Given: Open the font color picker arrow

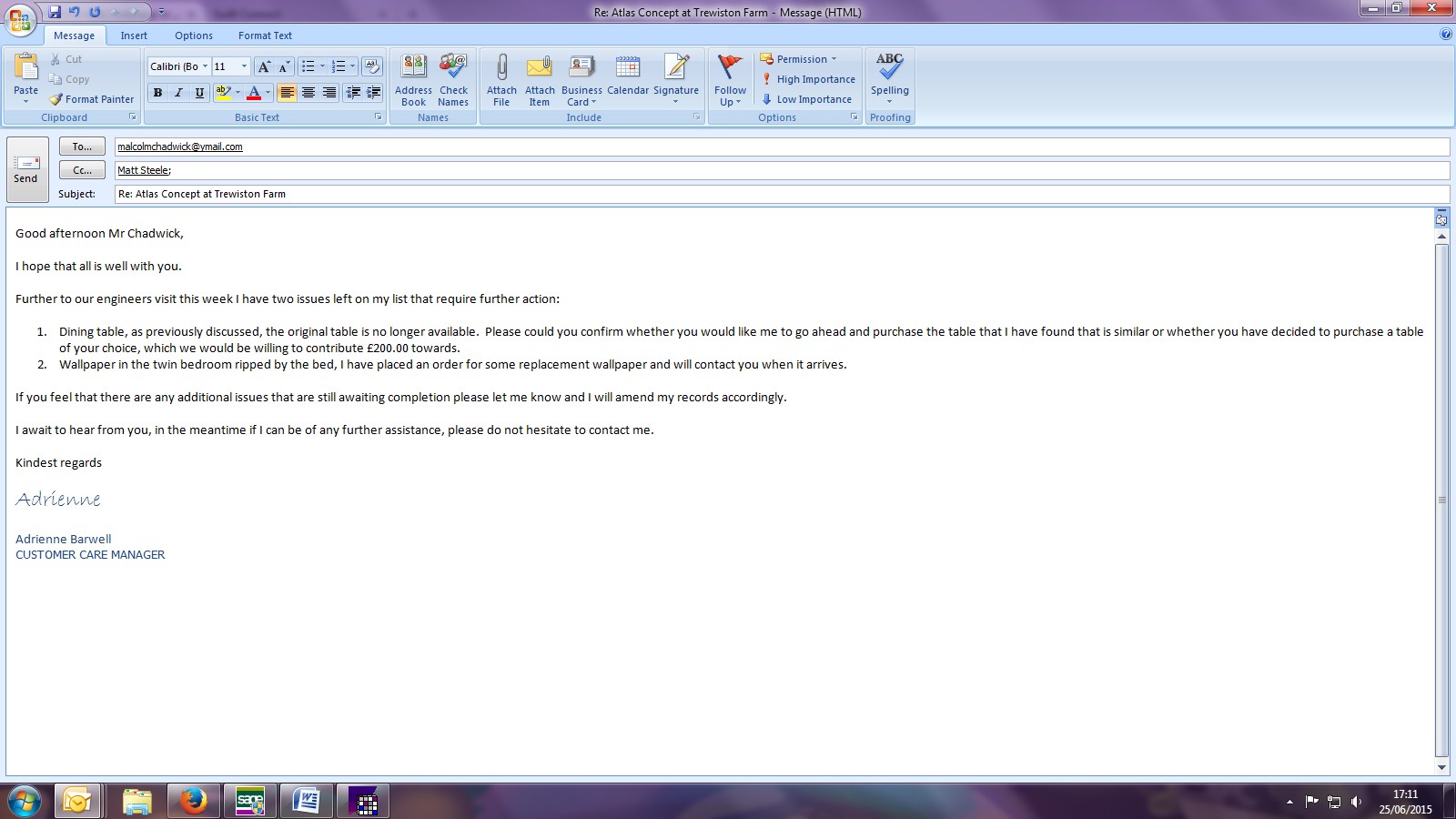Looking at the screenshot, I should coord(268,92).
